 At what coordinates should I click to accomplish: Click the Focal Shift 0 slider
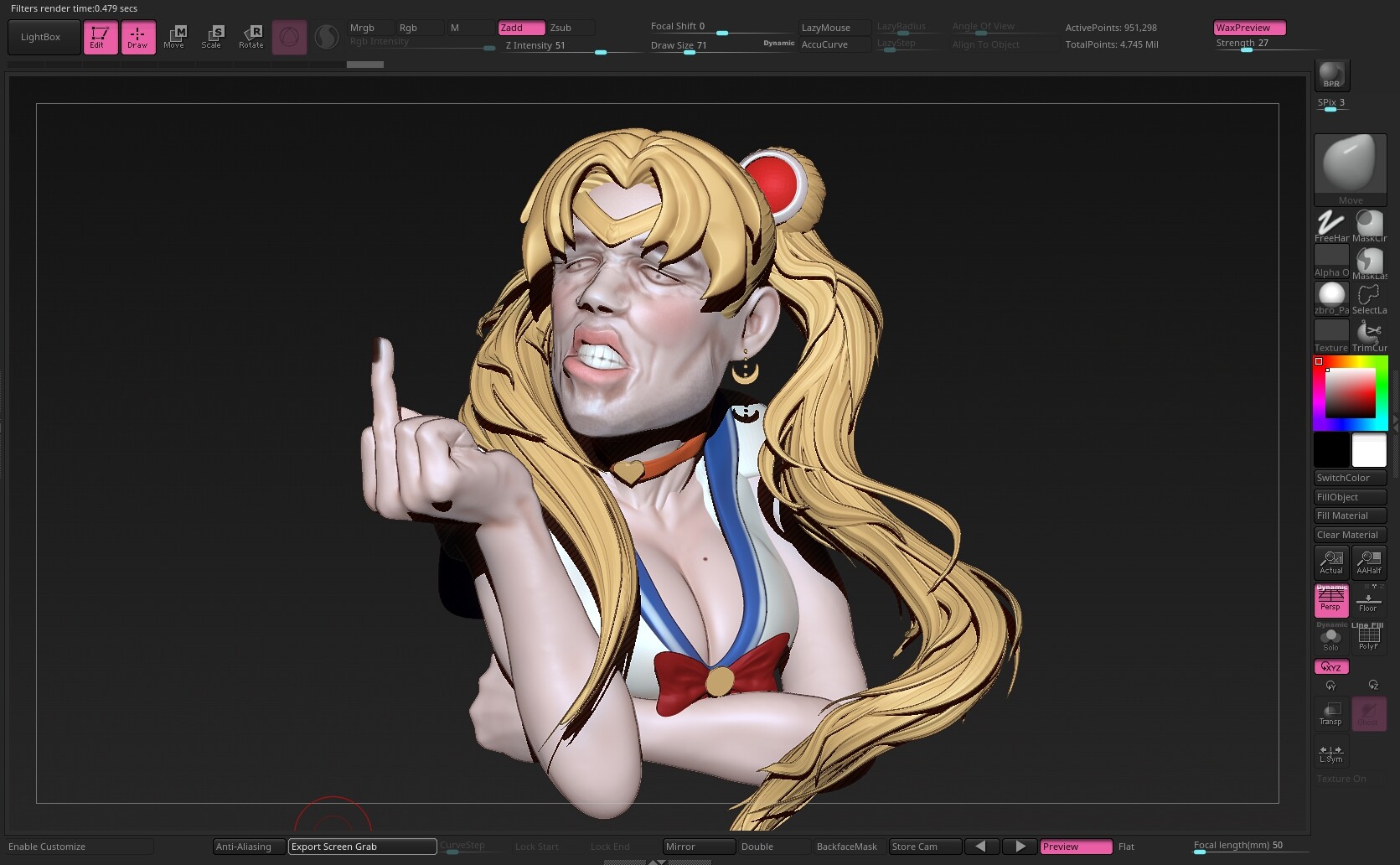coord(722,27)
